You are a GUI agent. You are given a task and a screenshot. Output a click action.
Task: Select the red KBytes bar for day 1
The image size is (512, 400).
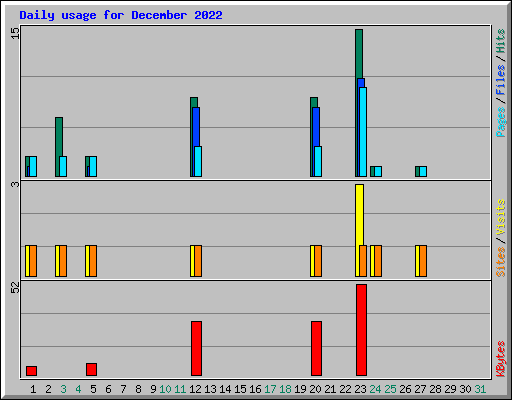click(31, 371)
